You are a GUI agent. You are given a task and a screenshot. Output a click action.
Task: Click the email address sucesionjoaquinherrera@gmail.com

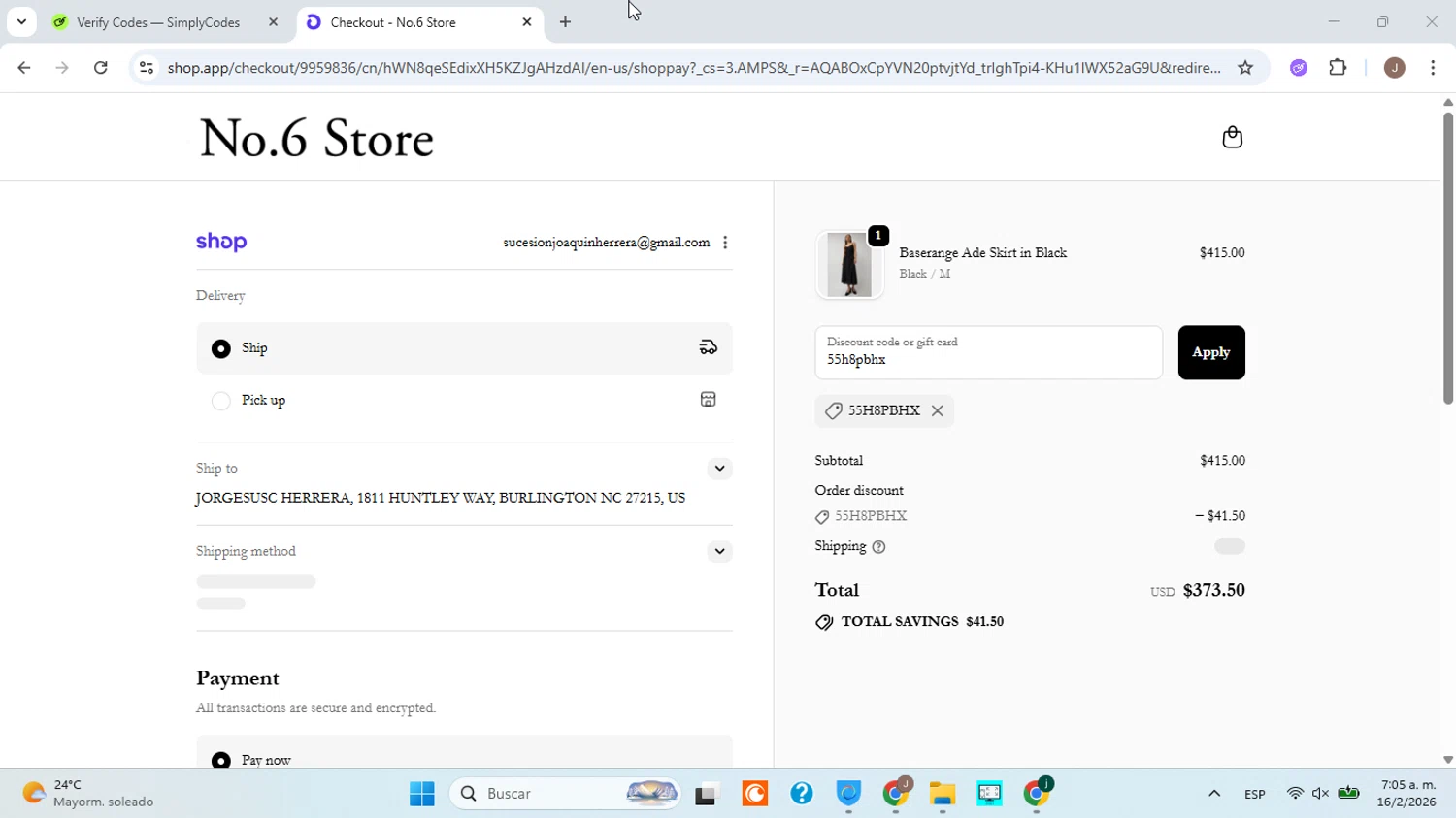coord(606,243)
